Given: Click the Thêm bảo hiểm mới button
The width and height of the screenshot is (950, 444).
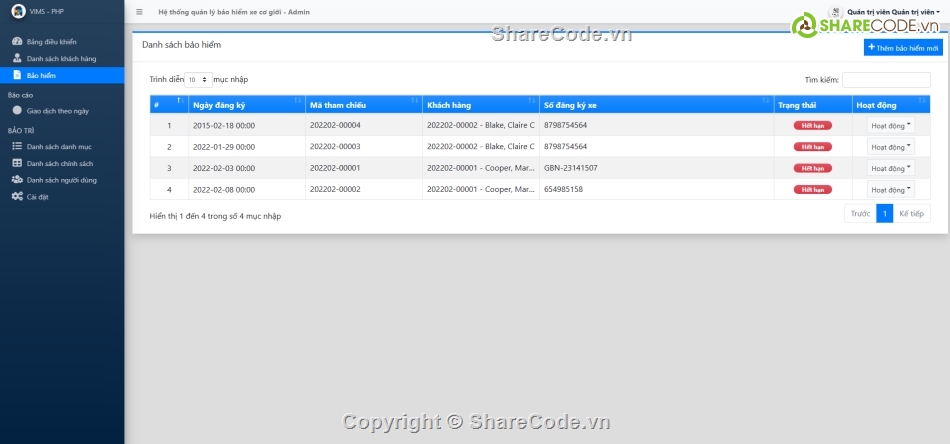Looking at the screenshot, I should 902,47.
